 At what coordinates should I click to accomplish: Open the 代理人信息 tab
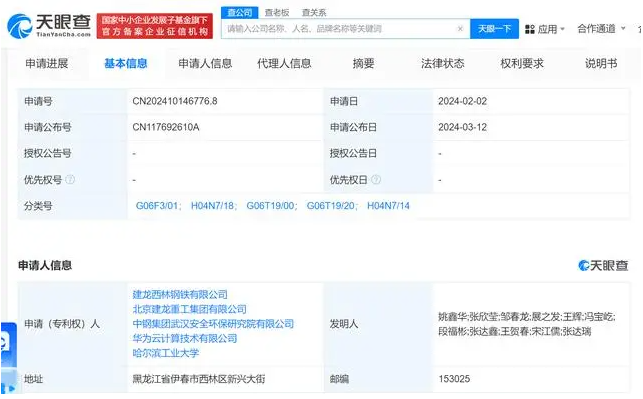(x=284, y=64)
